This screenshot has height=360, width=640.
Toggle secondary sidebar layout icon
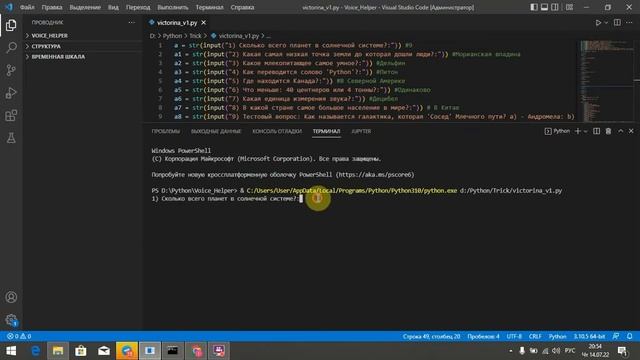click(x=555, y=7)
